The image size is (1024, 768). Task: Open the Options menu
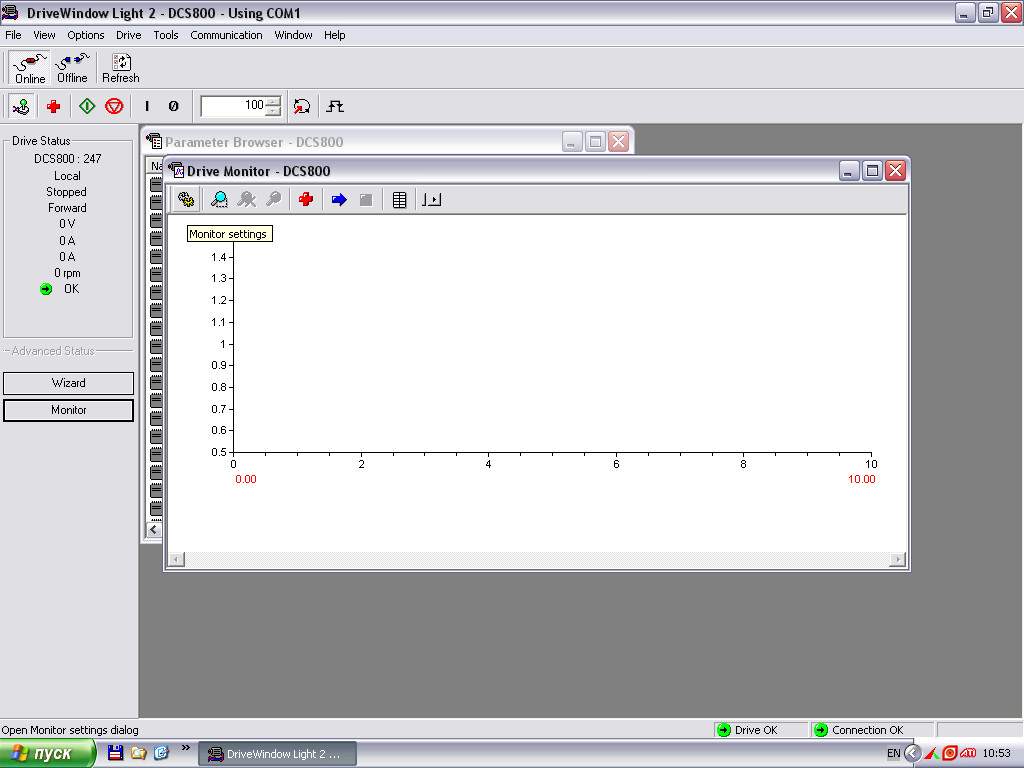coord(86,35)
